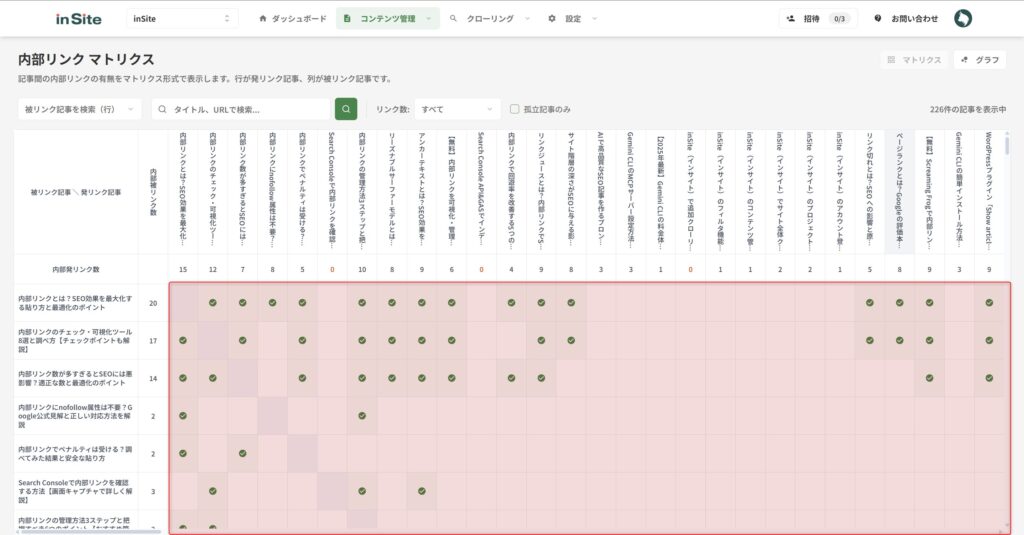
Task: Click first green checkmark in 内部リンクとは row
Action: (x=213, y=302)
